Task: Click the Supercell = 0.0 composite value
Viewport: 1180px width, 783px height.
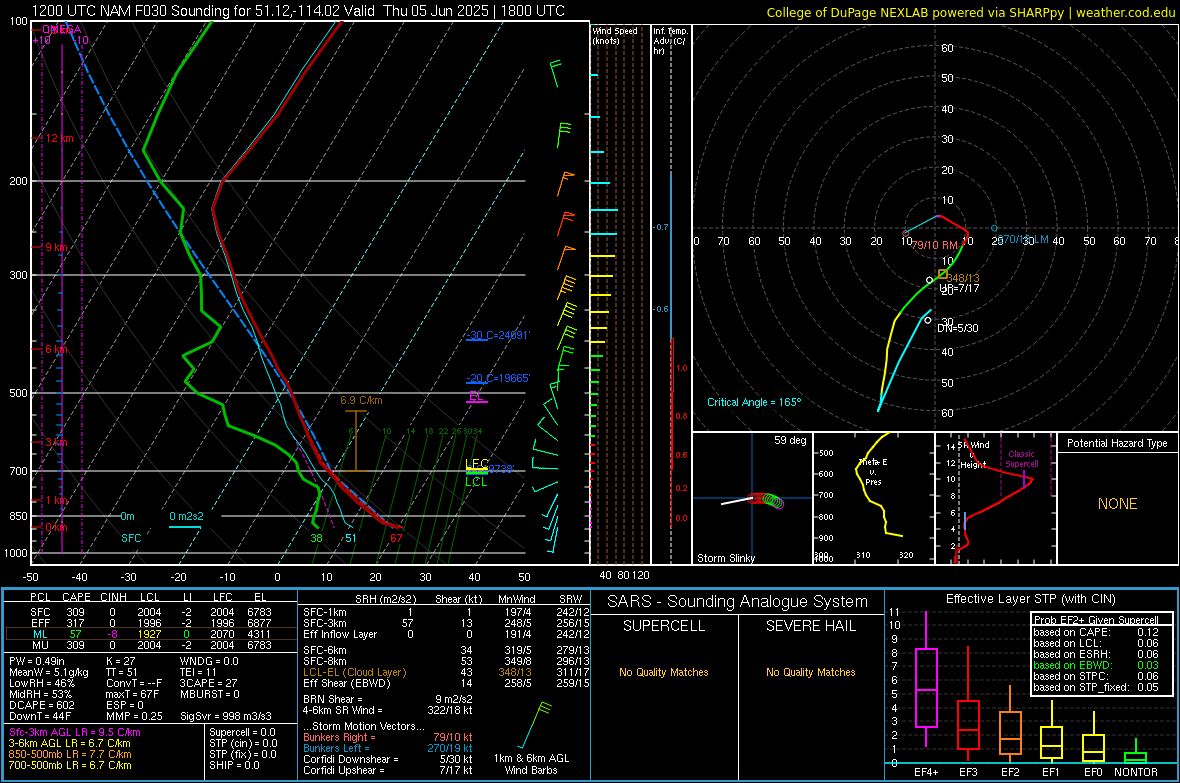Action: pos(242,732)
